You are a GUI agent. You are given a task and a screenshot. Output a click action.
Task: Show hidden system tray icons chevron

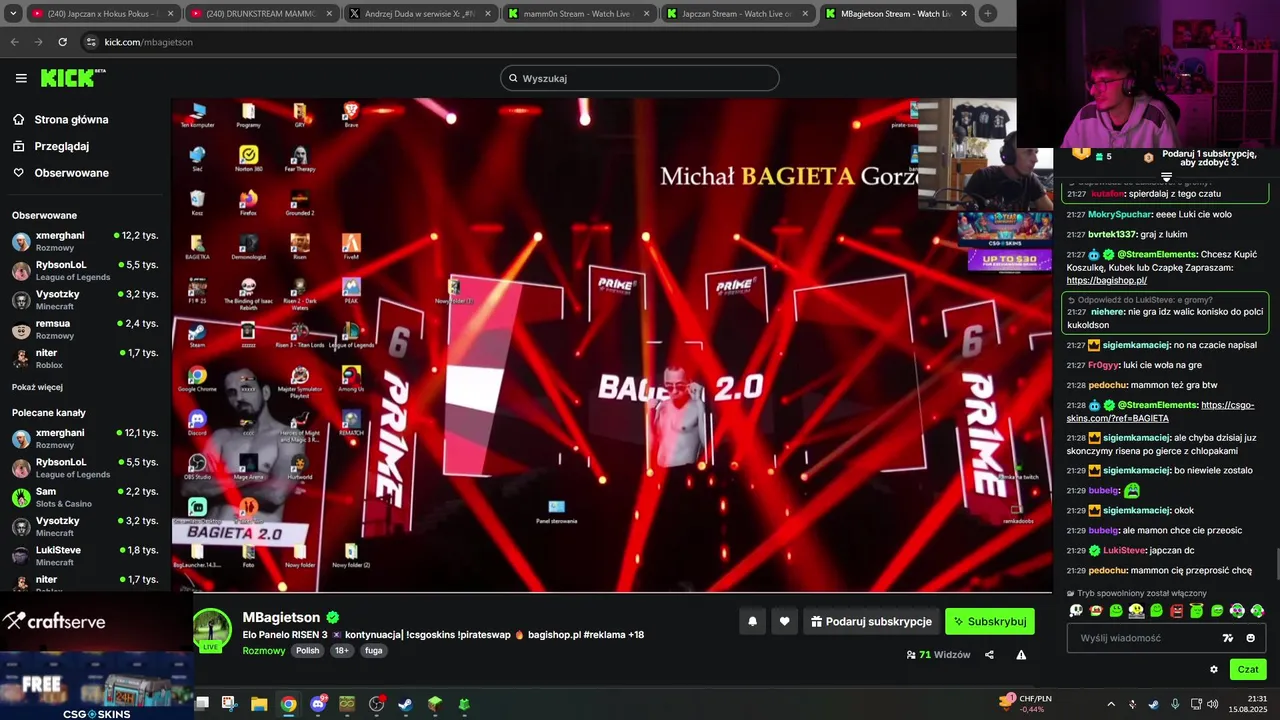(1110, 704)
